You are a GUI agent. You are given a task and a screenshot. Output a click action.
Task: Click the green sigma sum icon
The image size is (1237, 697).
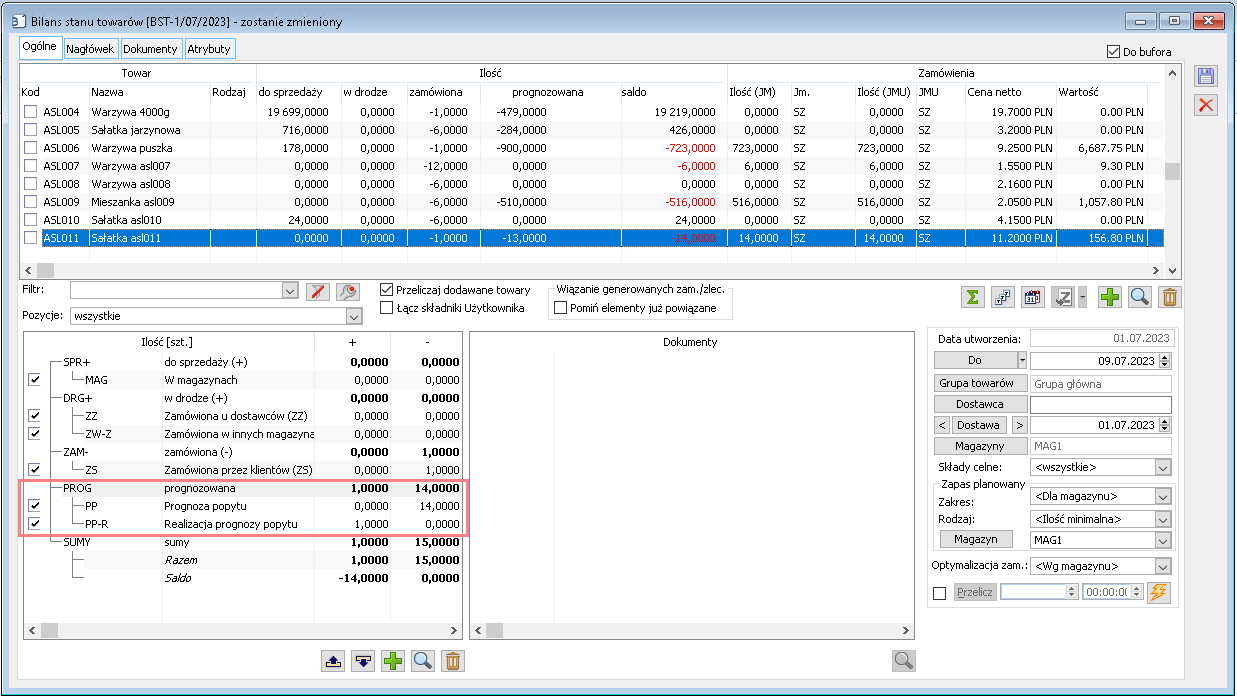(x=971, y=296)
